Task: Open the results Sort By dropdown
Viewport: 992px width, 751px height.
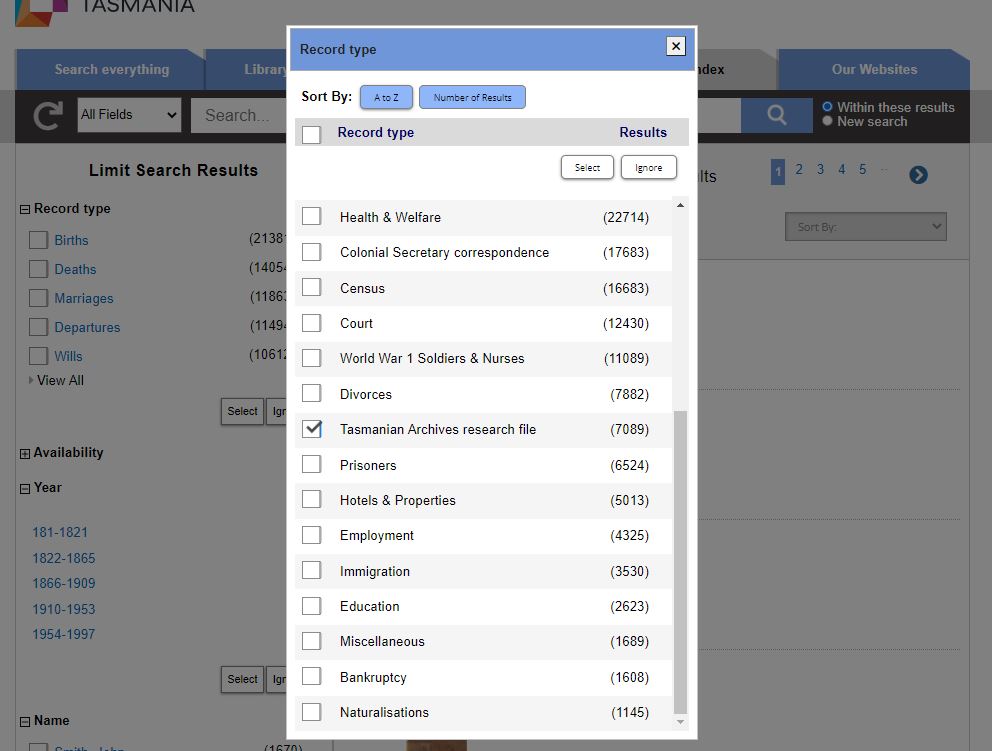Action: pos(865,227)
